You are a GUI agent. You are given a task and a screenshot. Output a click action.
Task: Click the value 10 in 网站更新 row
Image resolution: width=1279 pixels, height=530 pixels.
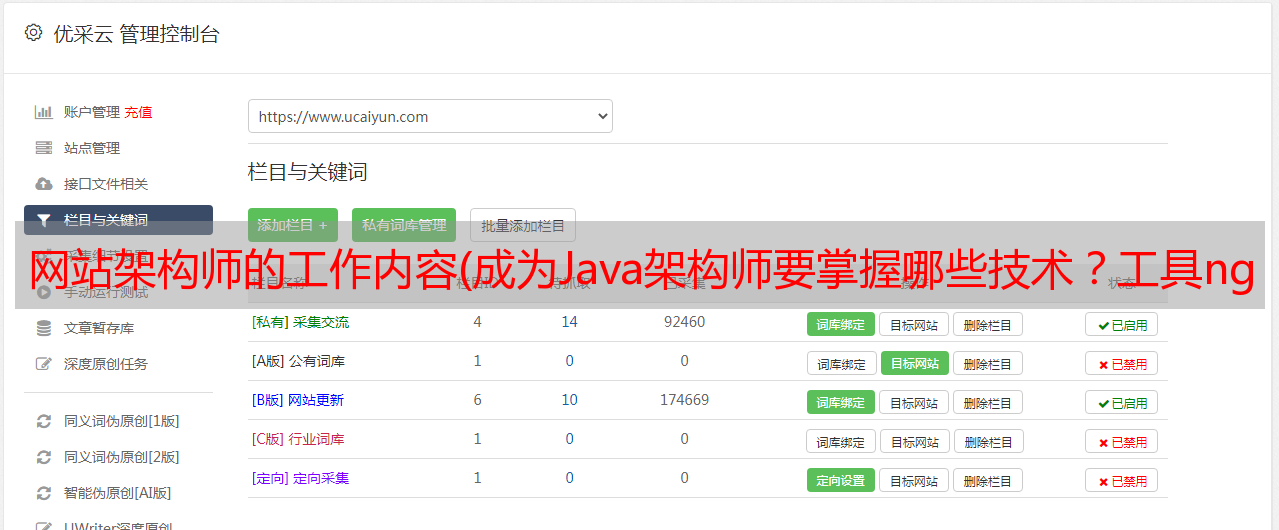(569, 400)
